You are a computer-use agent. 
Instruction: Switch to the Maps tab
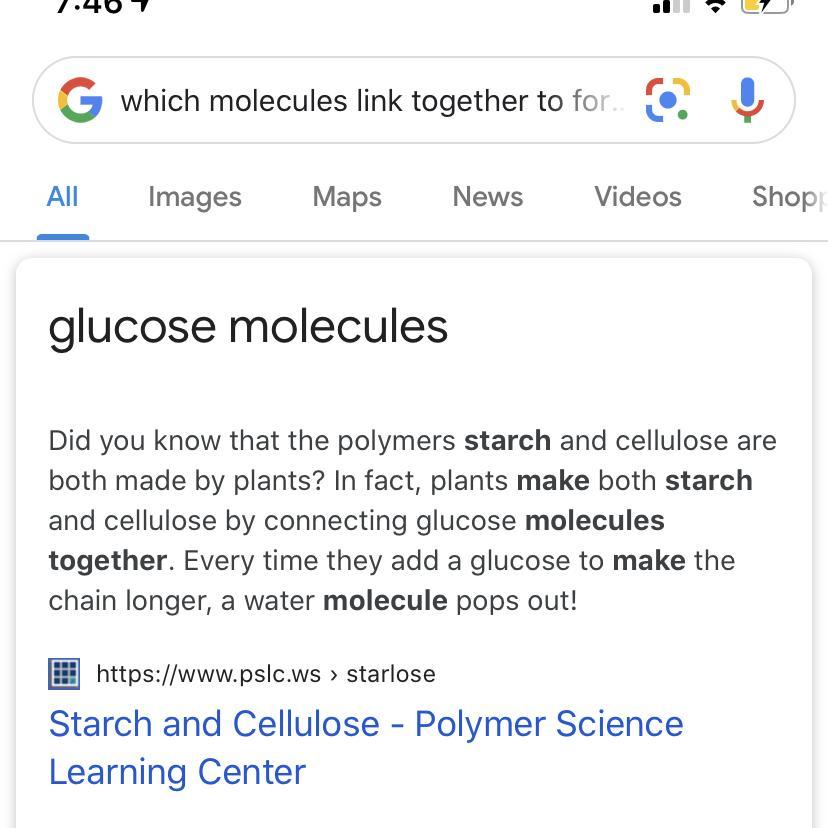347,196
